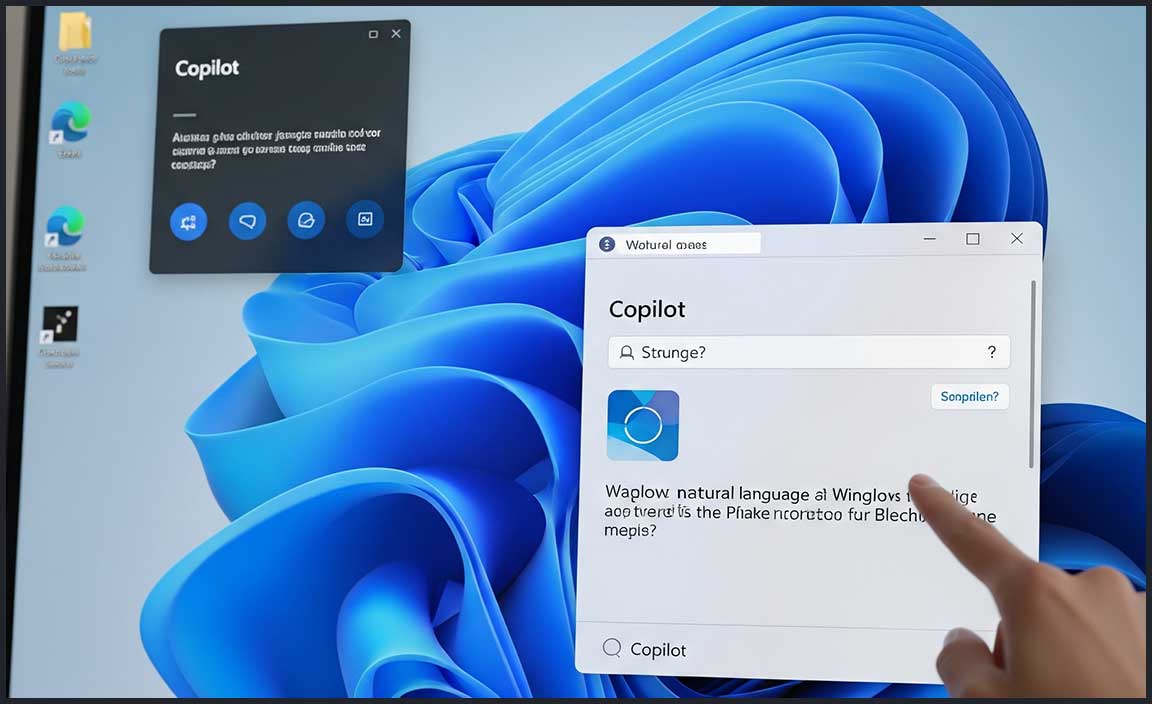Click the question mark in the search field

[992, 352]
